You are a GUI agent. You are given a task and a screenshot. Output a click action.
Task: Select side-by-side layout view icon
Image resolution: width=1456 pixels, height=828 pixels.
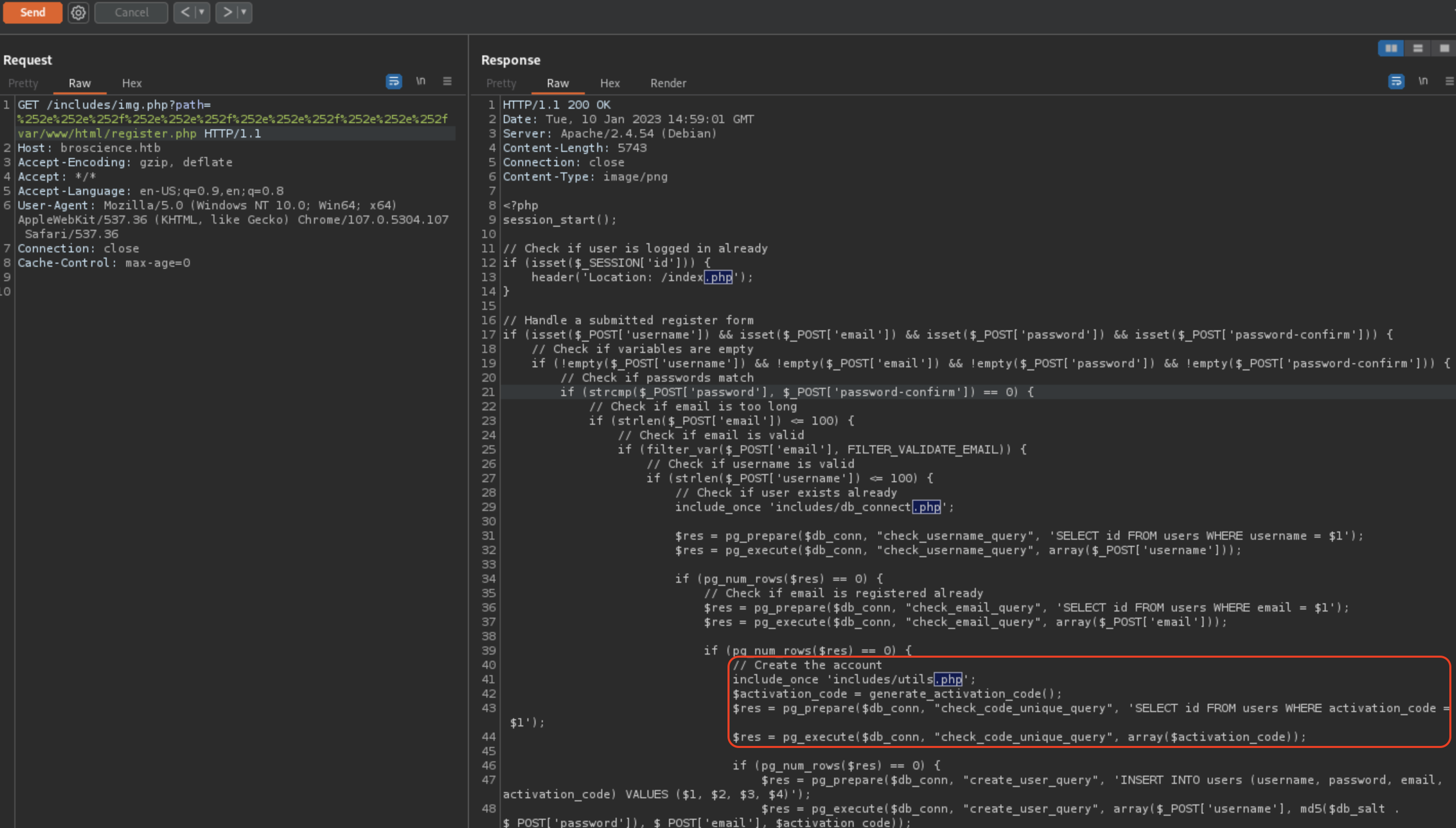[1391, 48]
